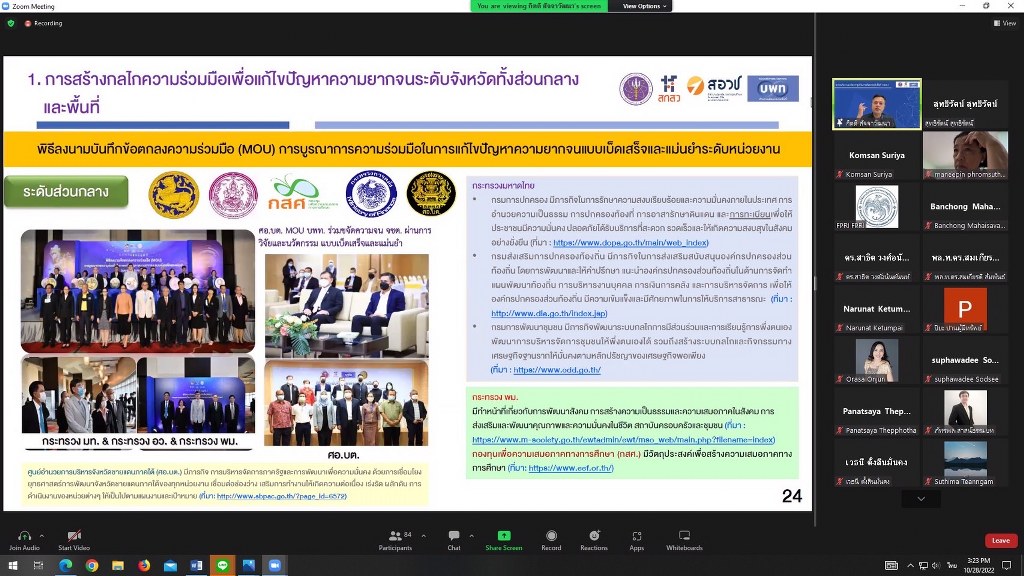
Task: Open Zoom Apps
Action: tap(637, 539)
